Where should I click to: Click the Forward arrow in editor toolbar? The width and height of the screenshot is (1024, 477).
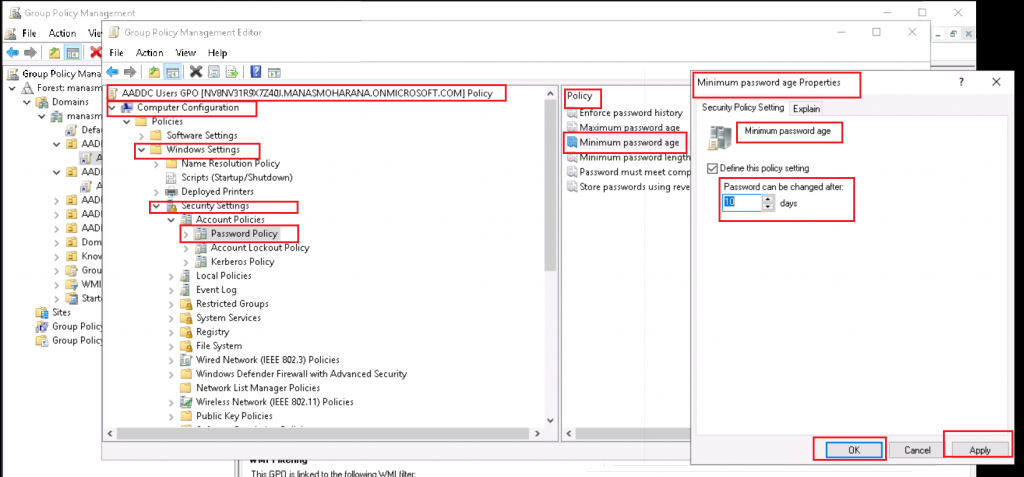point(131,72)
